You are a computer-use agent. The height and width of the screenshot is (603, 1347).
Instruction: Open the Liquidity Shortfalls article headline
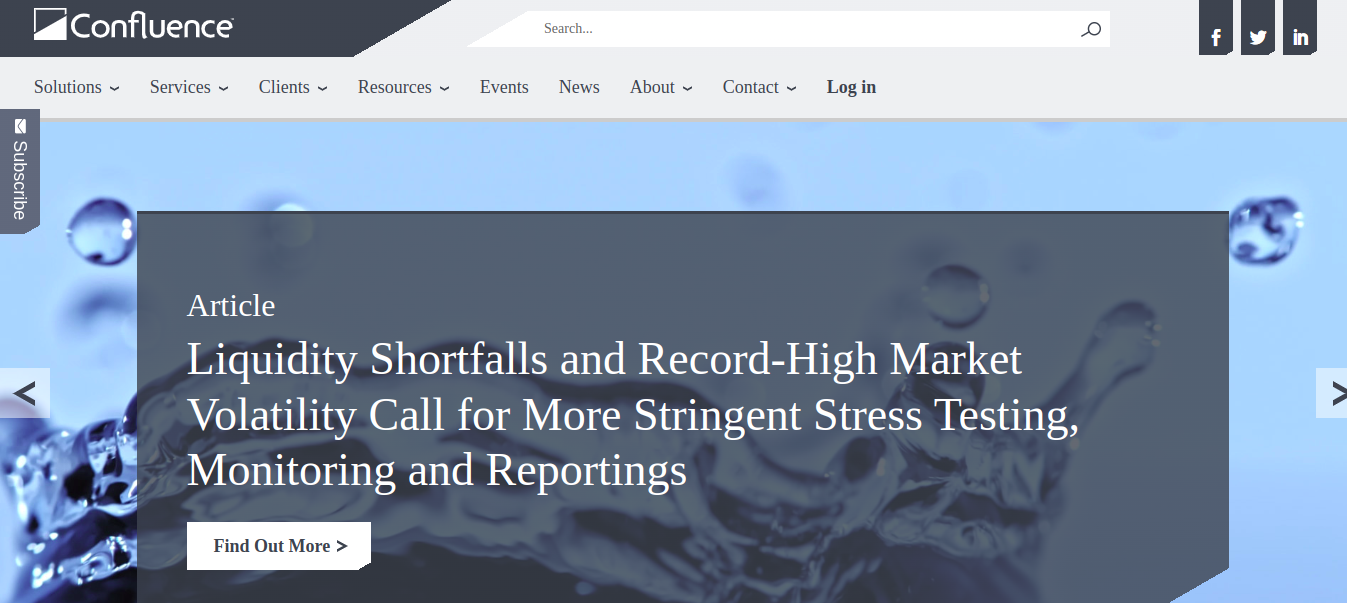pyautogui.click(x=633, y=414)
